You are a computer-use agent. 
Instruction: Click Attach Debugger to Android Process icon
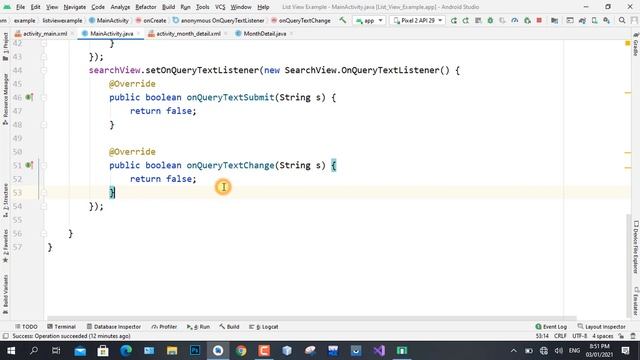[x=527, y=20]
